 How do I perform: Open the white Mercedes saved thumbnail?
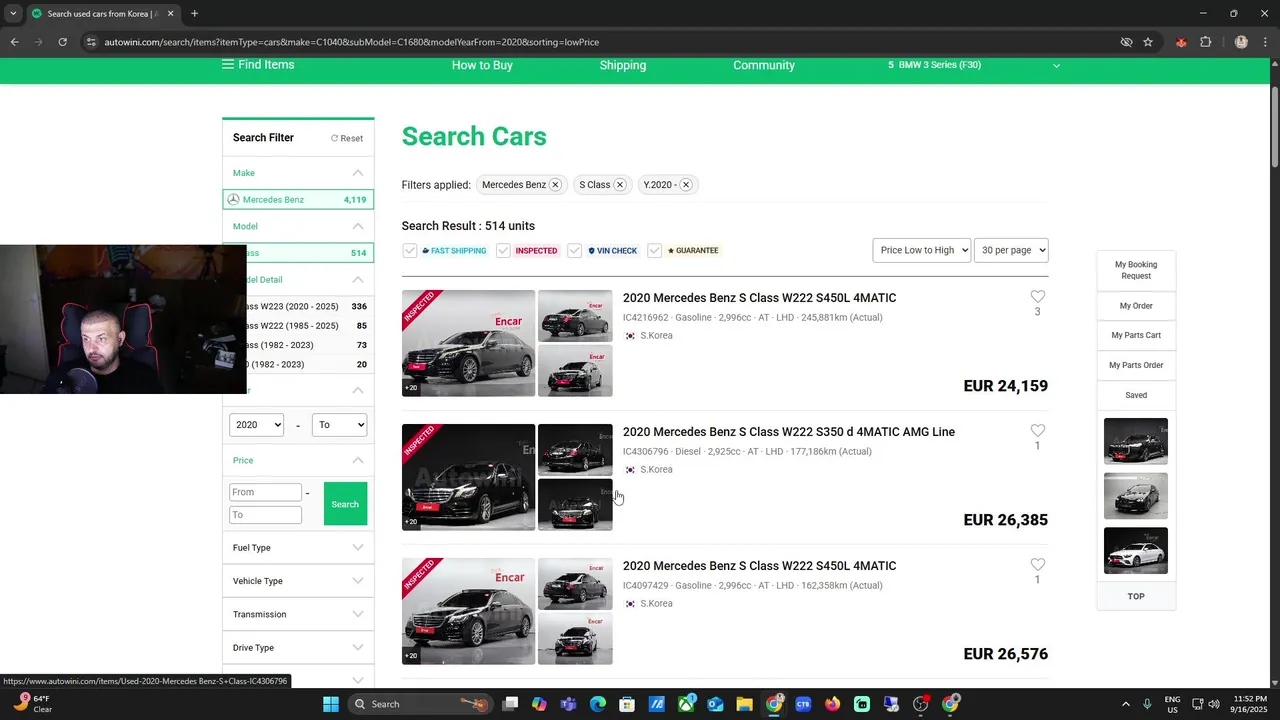(x=1136, y=550)
